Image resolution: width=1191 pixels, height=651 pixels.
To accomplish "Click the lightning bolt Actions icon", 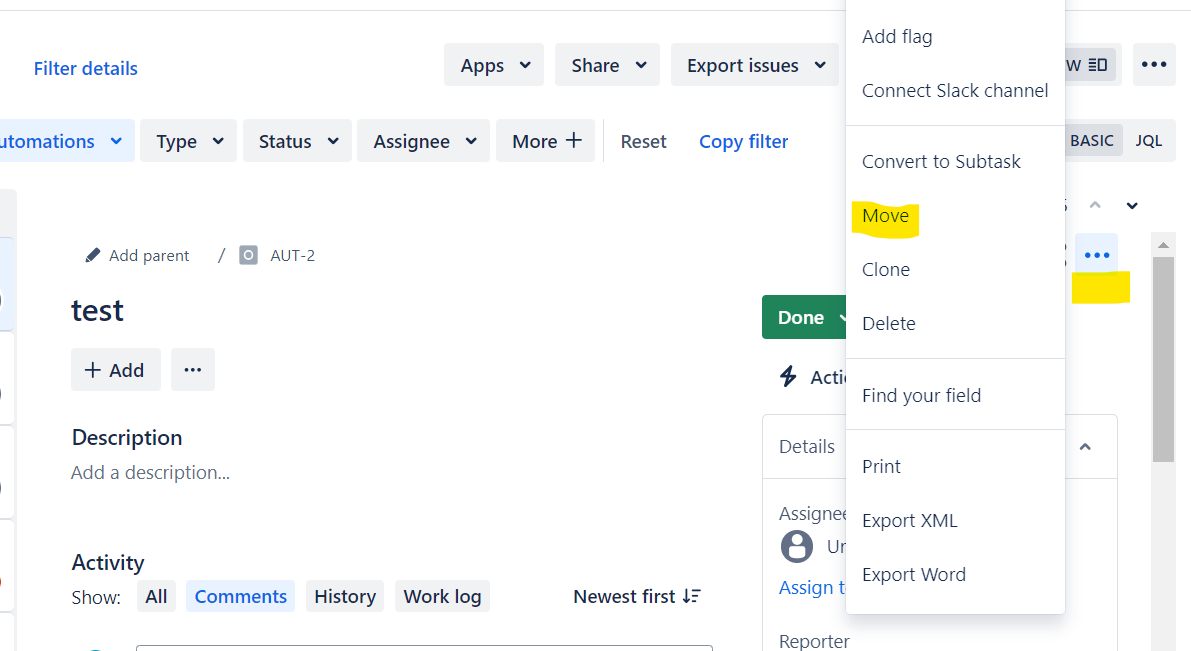I will coord(787,377).
